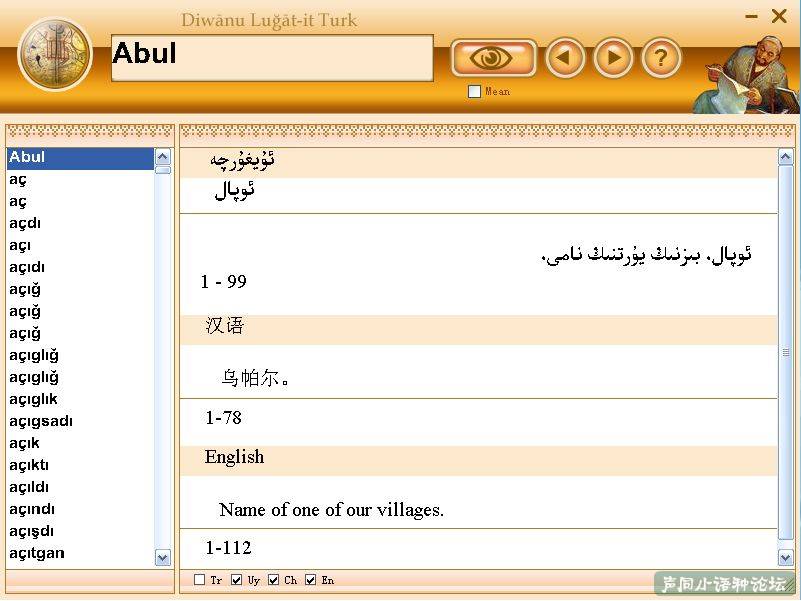This screenshot has width=801, height=601.
Task: Click the page reference 1-78
Action: click(223, 418)
